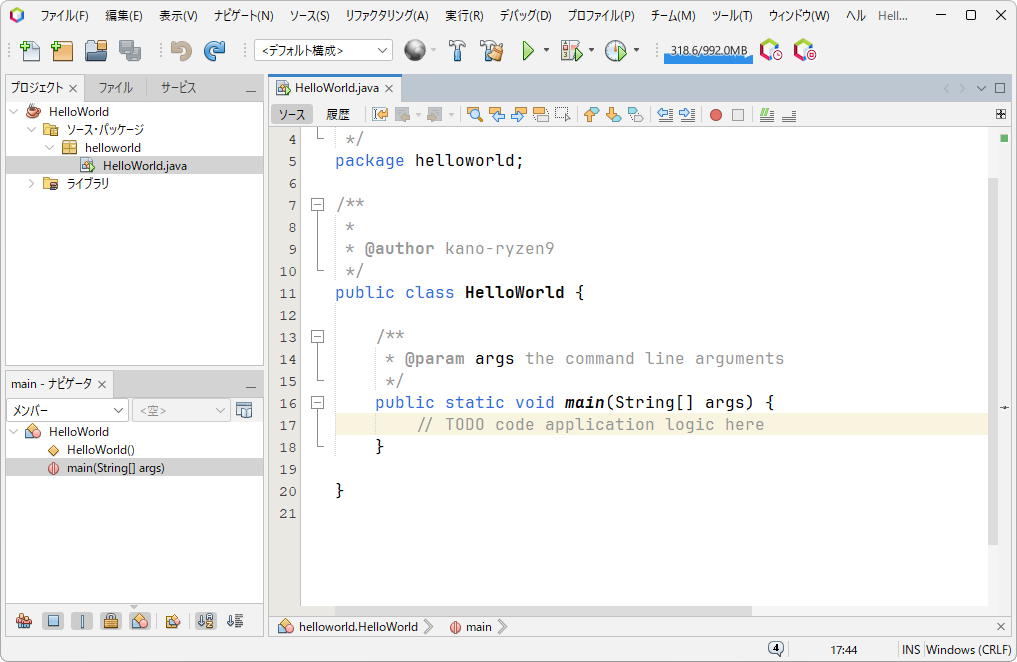Start macro recording with red circle
This screenshot has width=1017, height=662.
click(716, 115)
